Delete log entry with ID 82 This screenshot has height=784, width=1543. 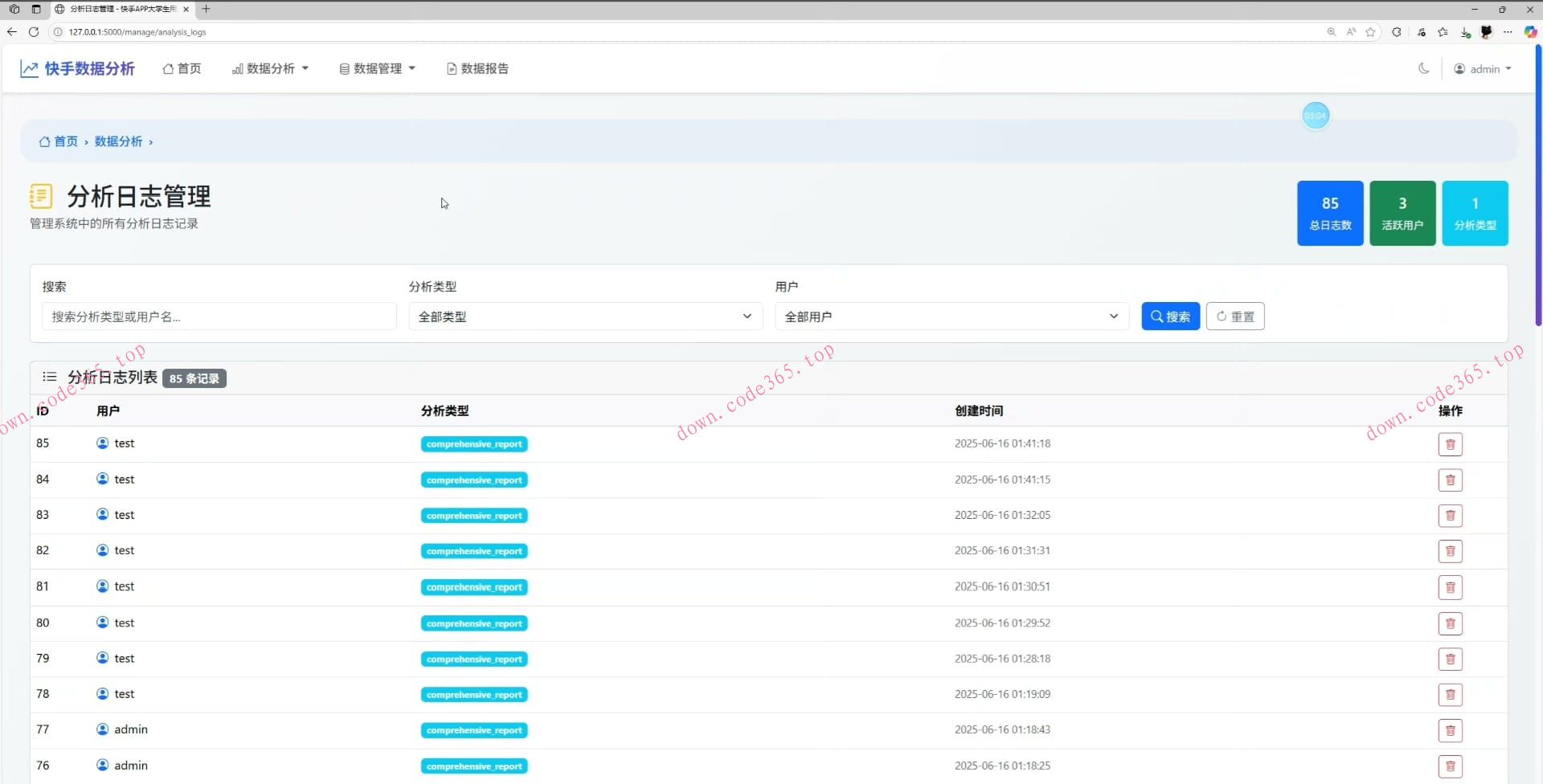pos(1450,551)
